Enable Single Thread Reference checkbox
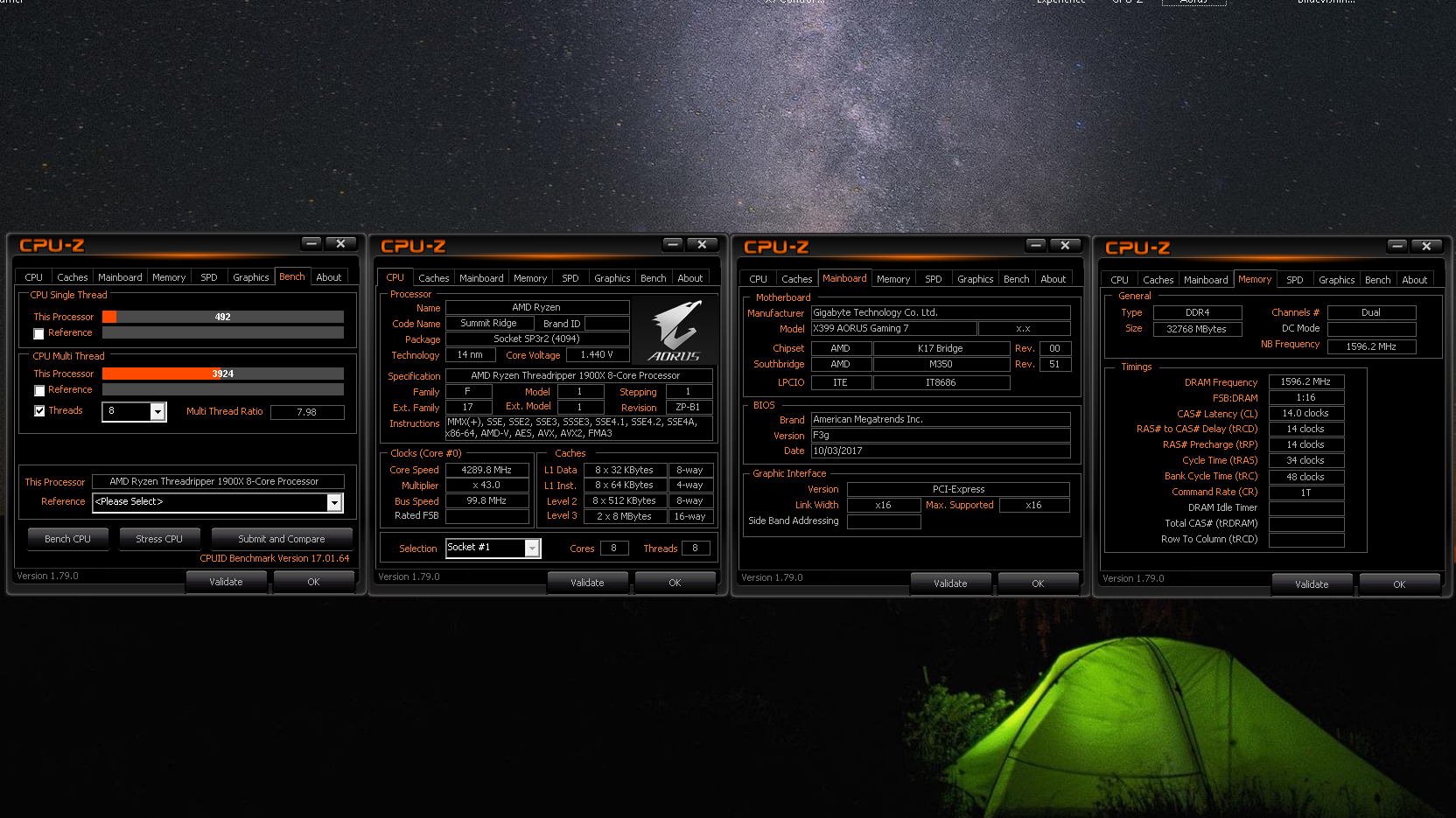Image resolution: width=1456 pixels, height=818 pixels. coord(38,333)
